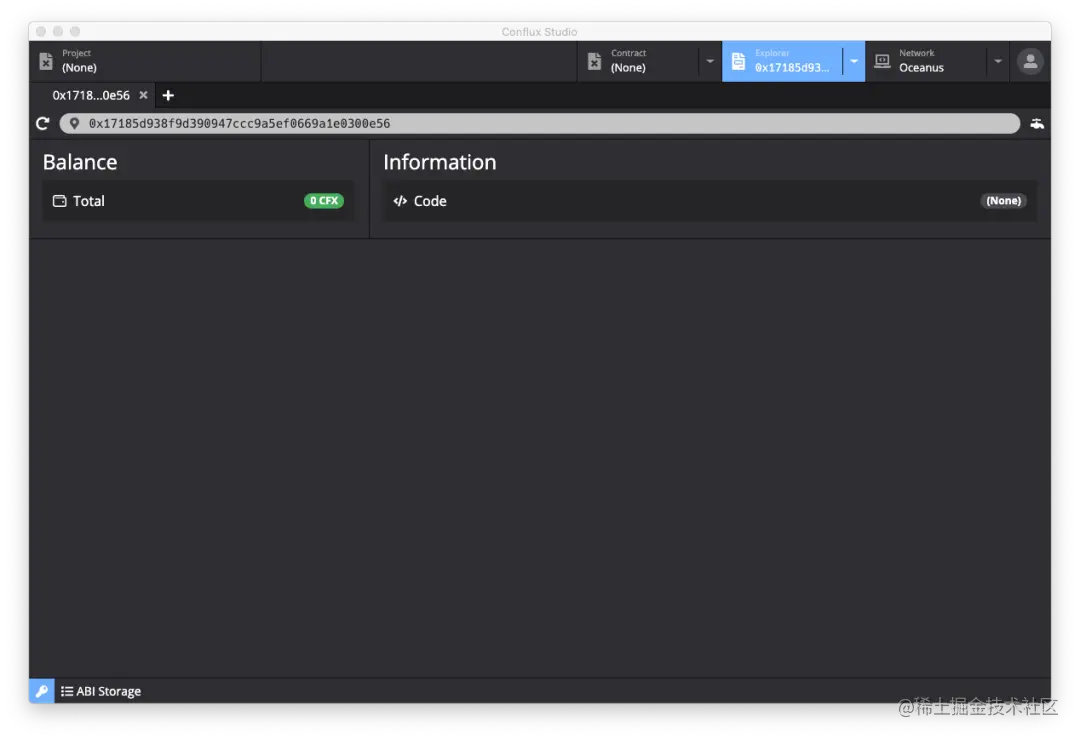Viewport: 1080px width, 739px height.
Task: Add a new explorer tab
Action: click(x=168, y=95)
